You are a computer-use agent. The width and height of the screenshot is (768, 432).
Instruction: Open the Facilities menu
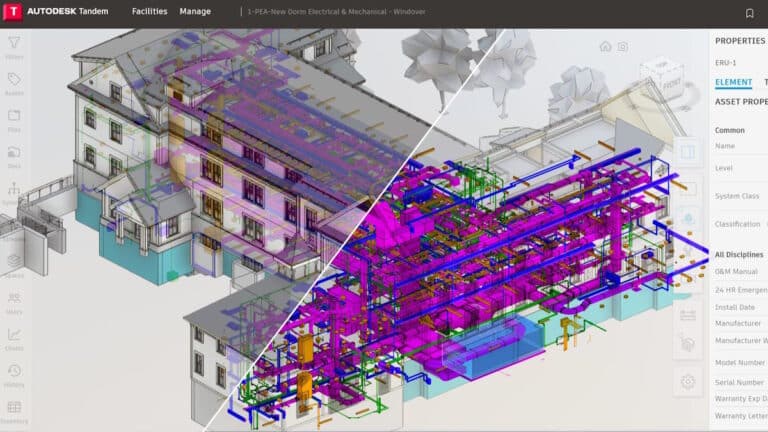pyautogui.click(x=150, y=13)
